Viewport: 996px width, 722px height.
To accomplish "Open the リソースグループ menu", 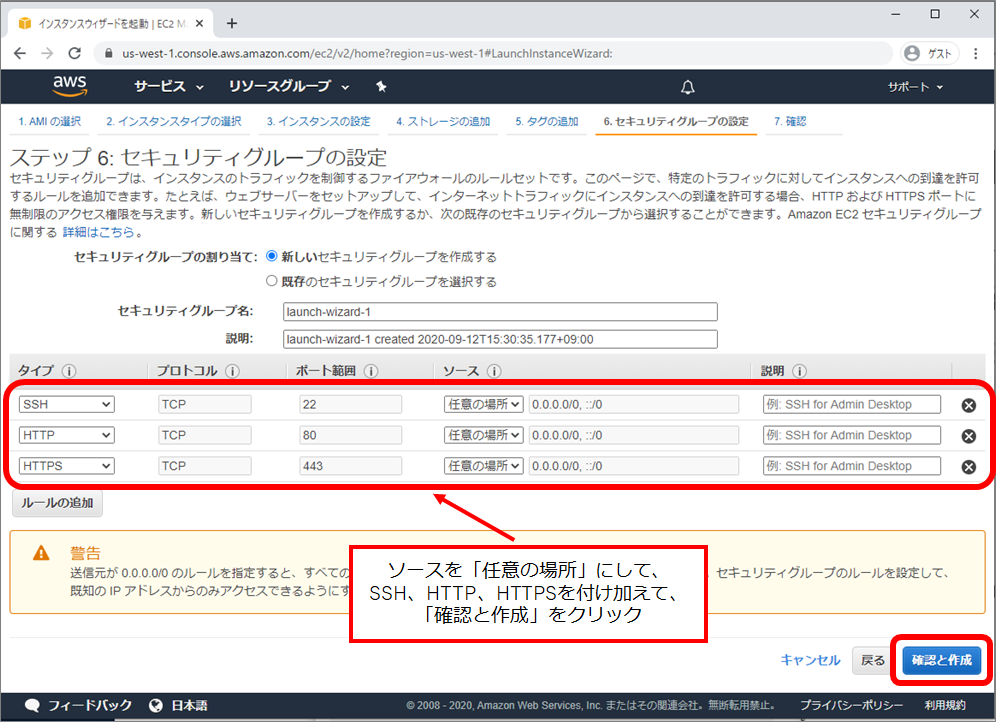I will pyautogui.click(x=289, y=87).
